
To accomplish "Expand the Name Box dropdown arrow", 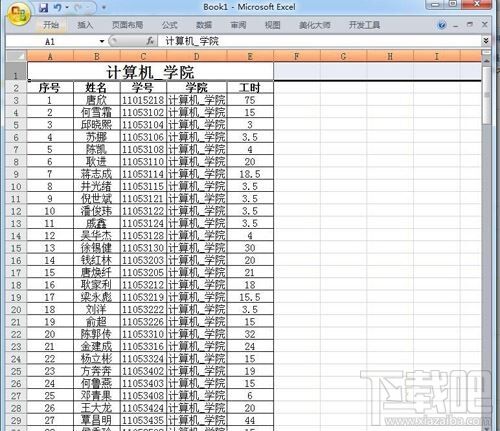I will 102,41.
